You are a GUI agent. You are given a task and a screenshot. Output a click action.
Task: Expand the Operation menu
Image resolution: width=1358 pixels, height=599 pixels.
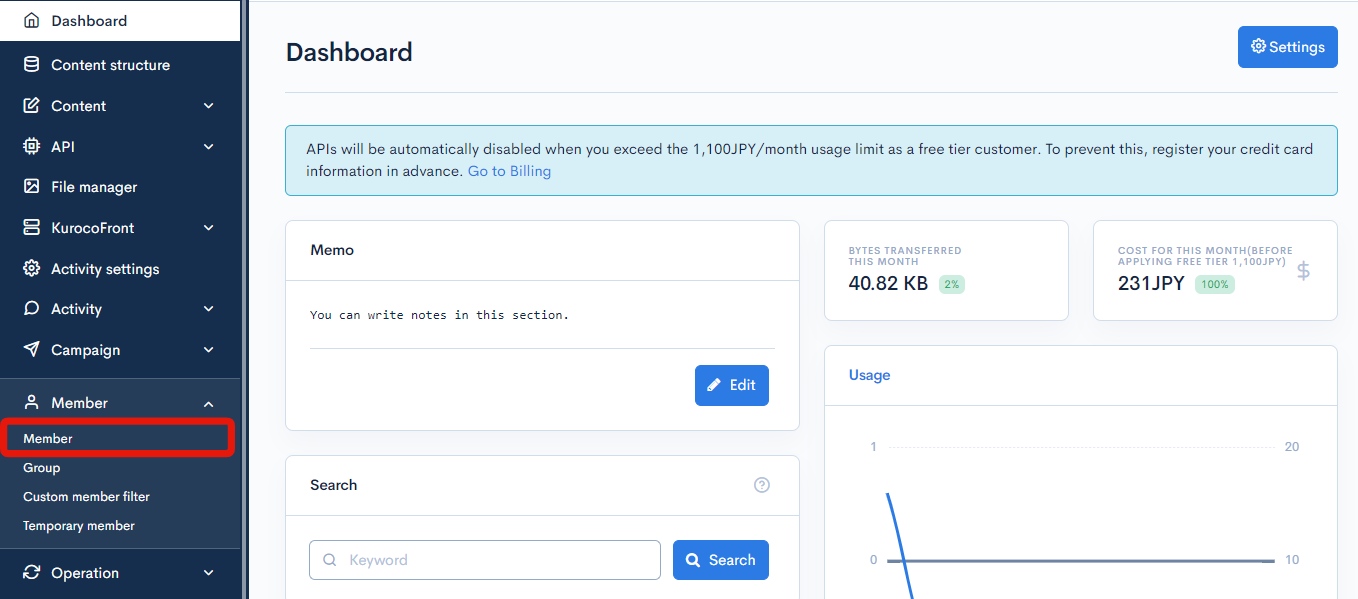208,572
